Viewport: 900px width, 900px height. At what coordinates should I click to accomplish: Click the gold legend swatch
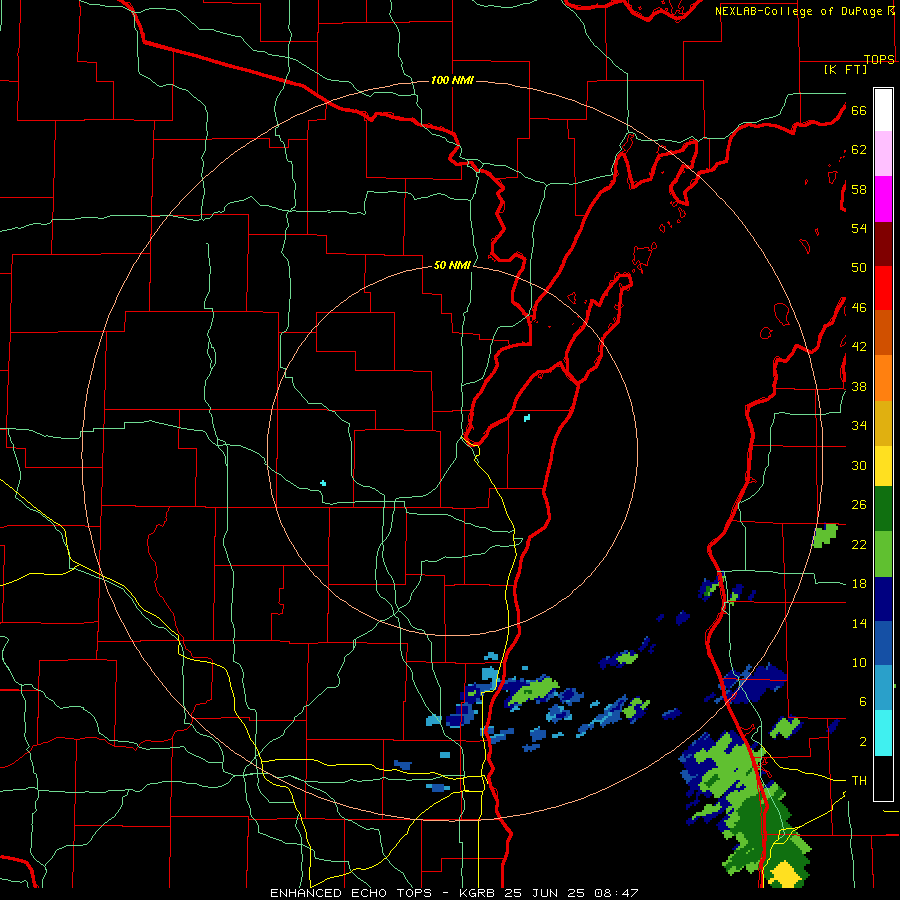[883, 423]
